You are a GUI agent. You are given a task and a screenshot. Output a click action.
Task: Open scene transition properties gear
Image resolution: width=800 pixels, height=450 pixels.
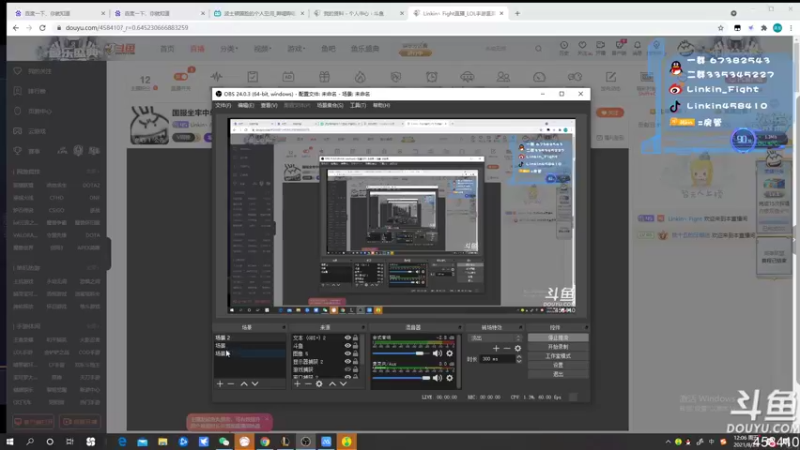pos(518,348)
